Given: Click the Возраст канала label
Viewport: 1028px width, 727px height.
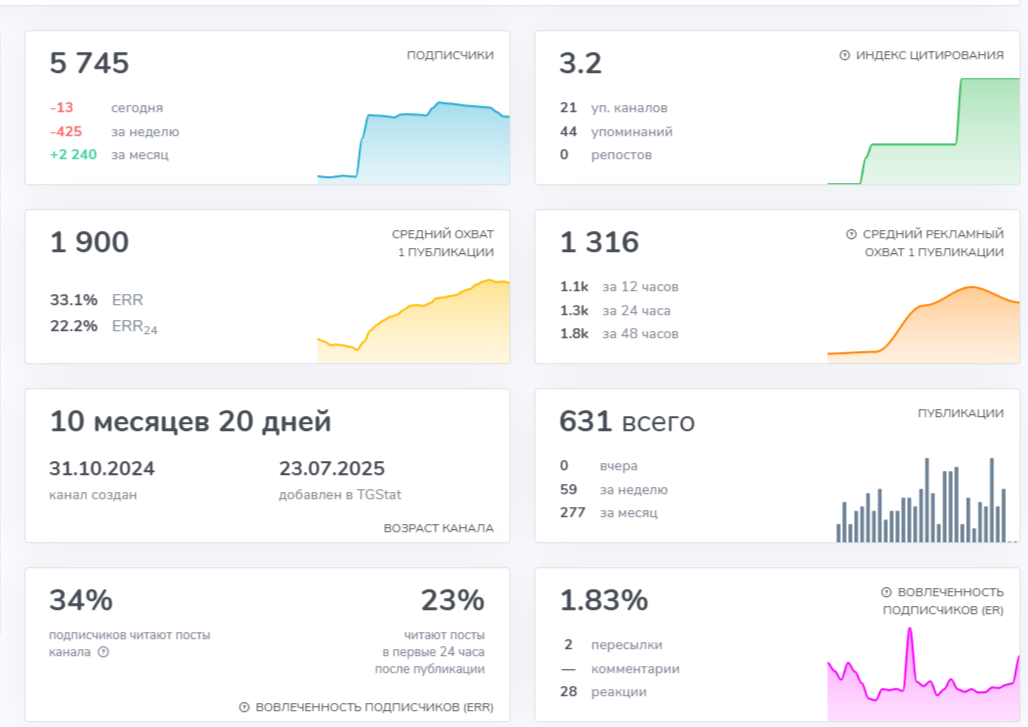Looking at the screenshot, I should click(x=438, y=528).
